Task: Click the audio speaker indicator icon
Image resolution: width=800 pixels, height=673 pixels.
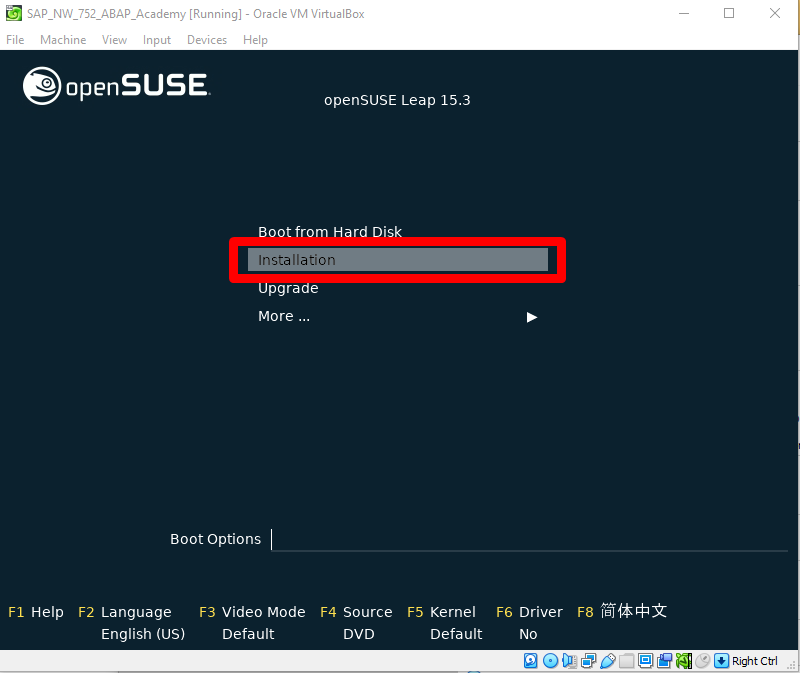Action: pyautogui.click(x=569, y=661)
